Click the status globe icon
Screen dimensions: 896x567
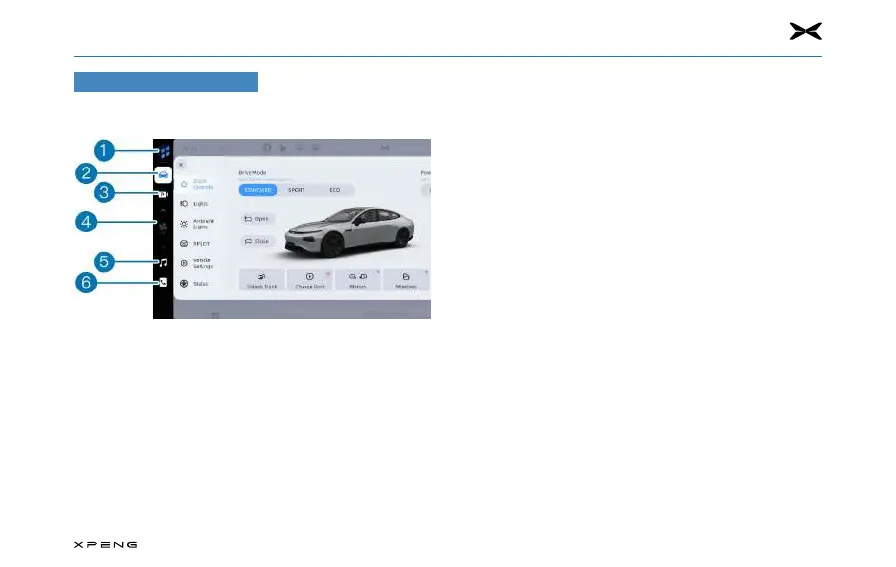[184, 284]
